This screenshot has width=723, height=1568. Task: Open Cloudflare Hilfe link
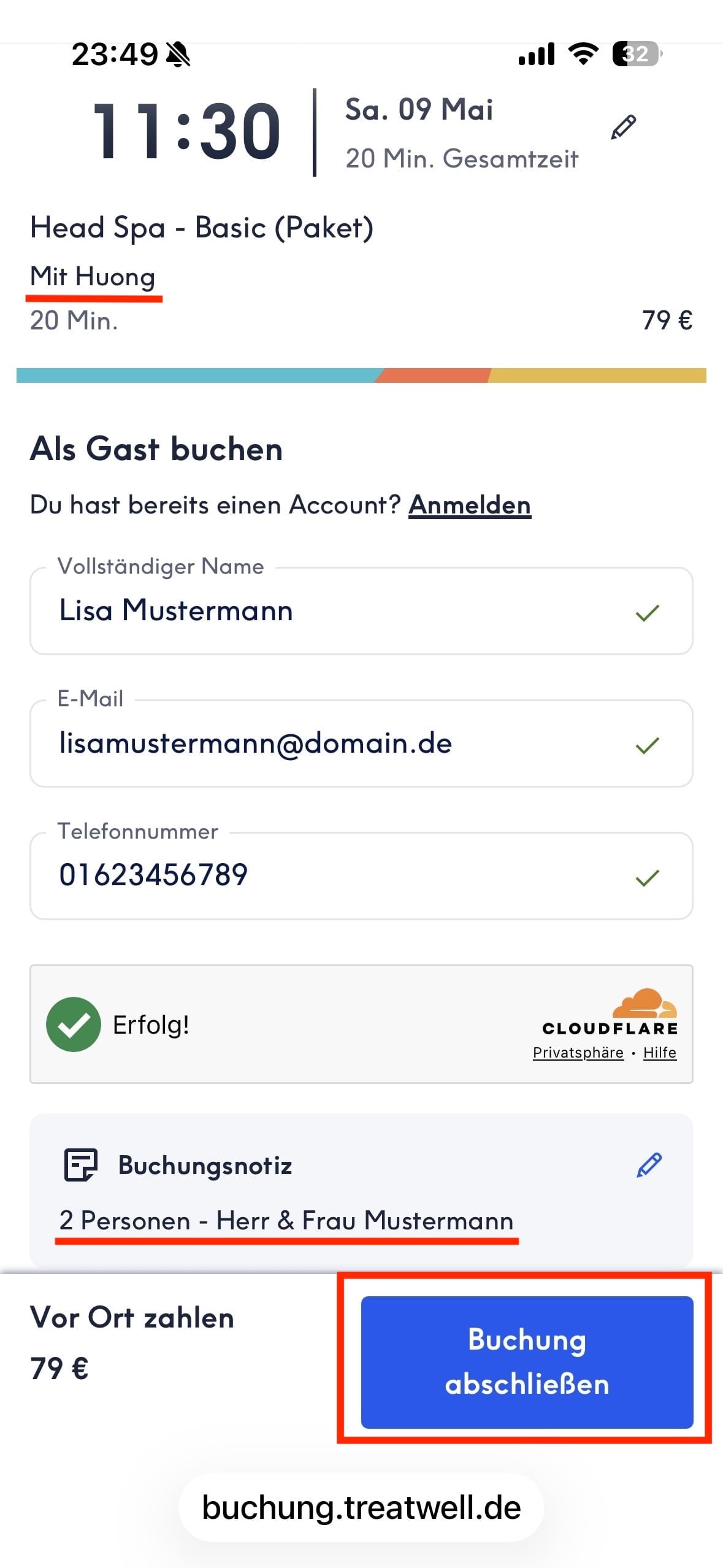click(x=659, y=1053)
